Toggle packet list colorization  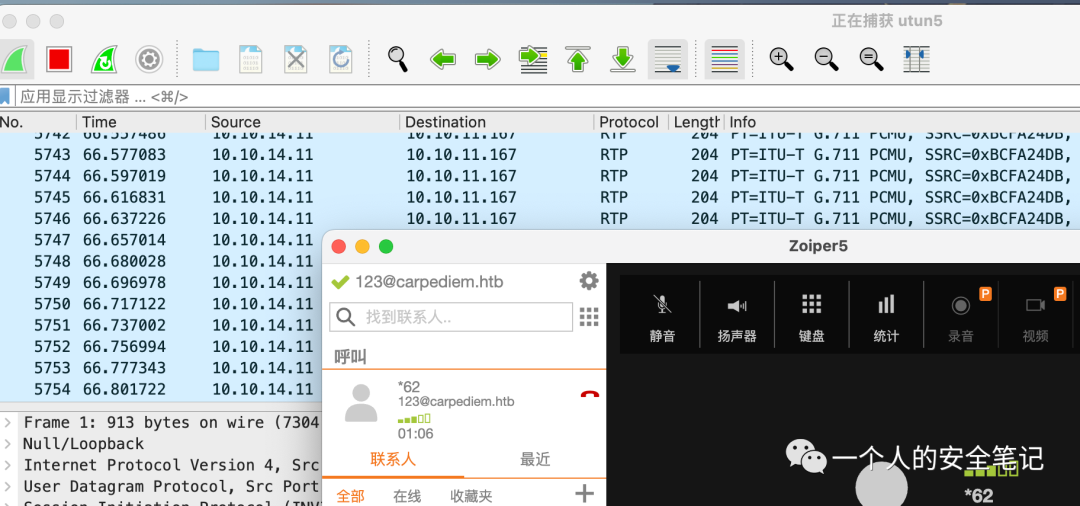[725, 59]
